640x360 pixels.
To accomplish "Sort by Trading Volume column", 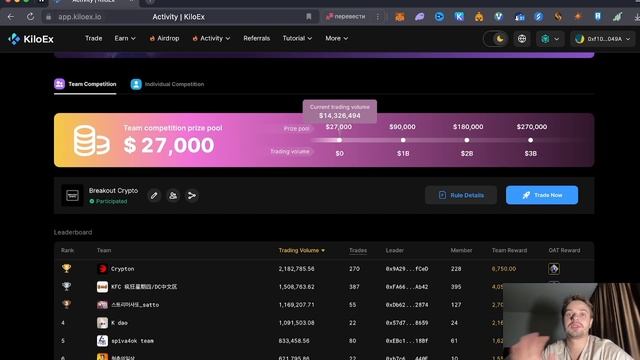I will point(302,250).
